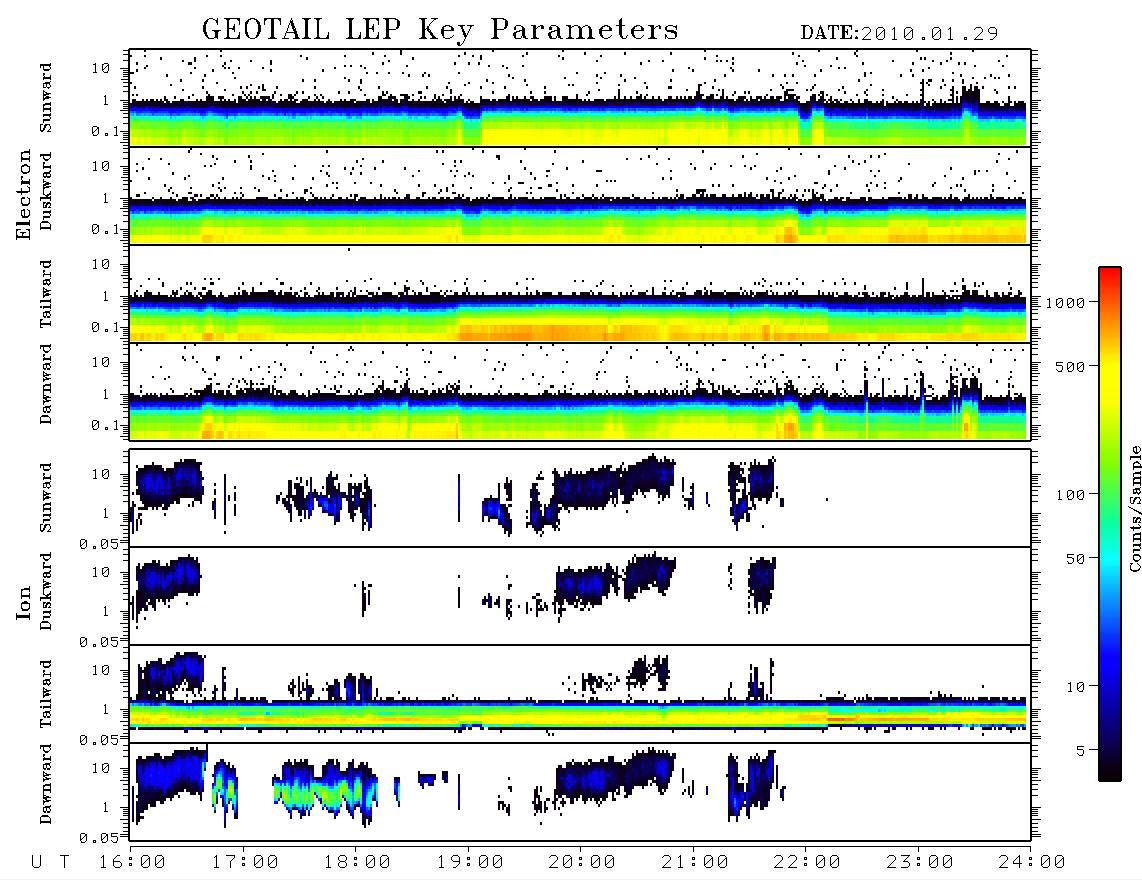Click the "U T" axis label
1142x880 pixels.
point(51,862)
